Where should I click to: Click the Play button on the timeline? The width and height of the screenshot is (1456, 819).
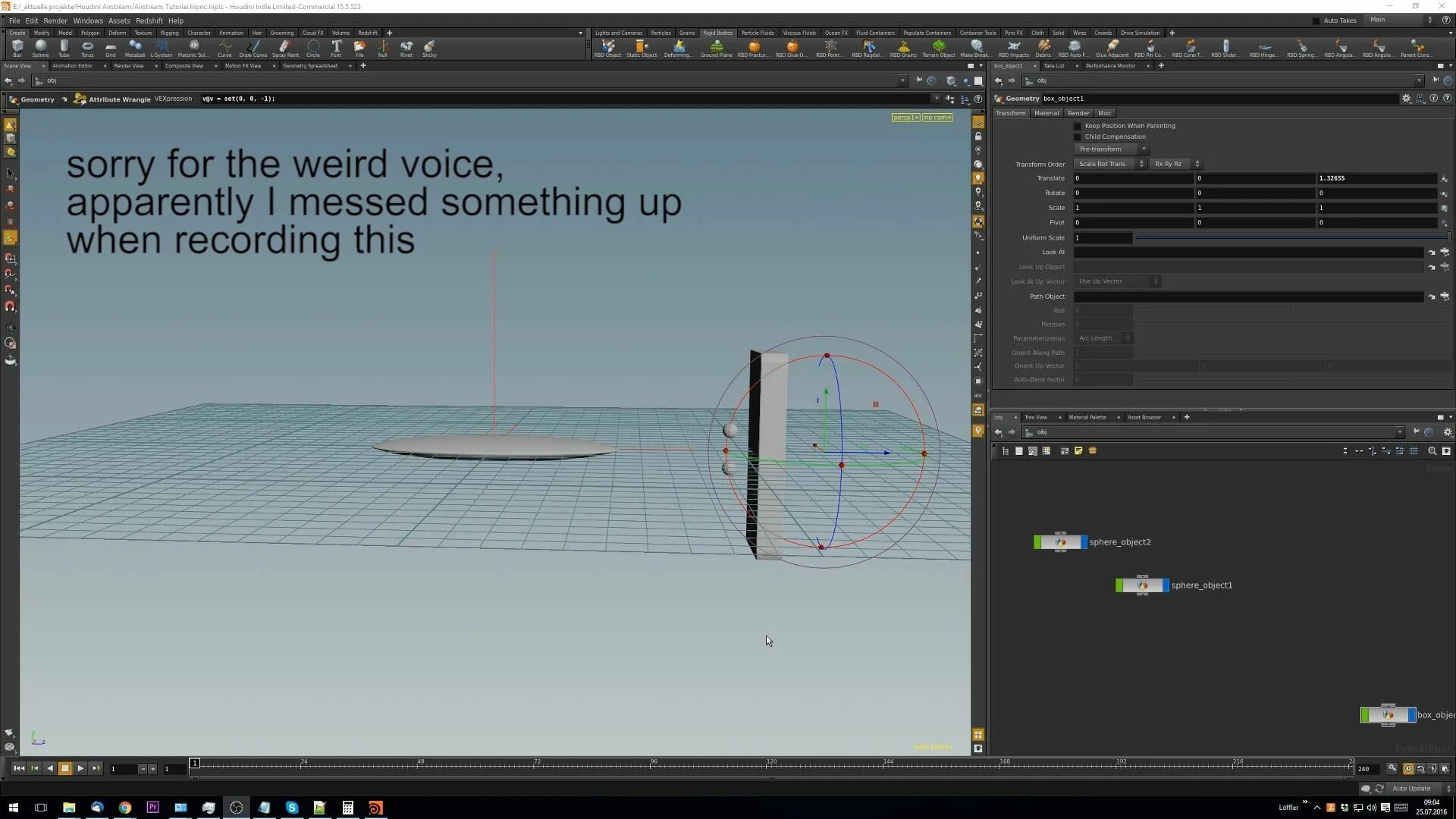80,768
